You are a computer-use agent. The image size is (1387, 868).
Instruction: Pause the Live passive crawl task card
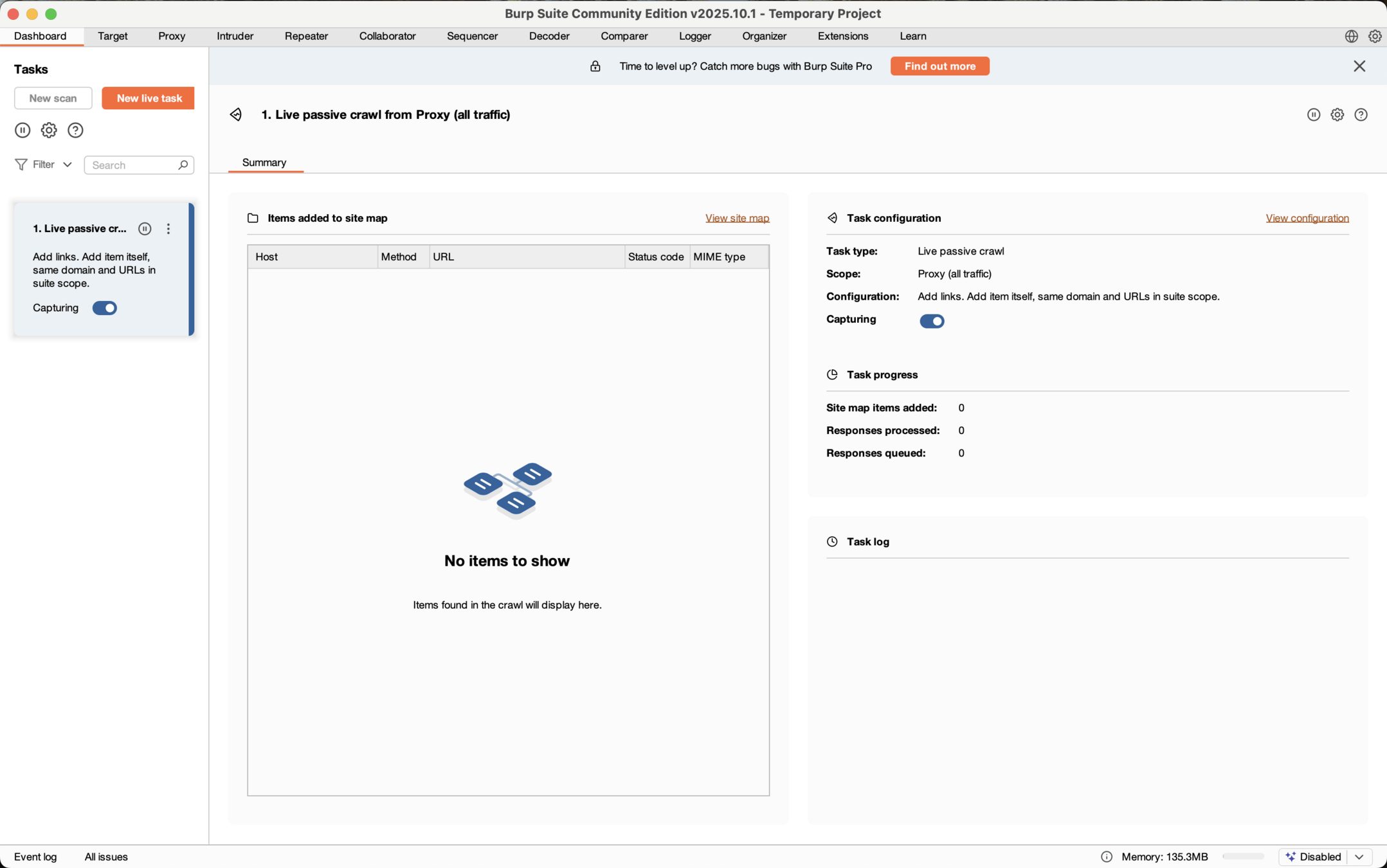pos(145,229)
